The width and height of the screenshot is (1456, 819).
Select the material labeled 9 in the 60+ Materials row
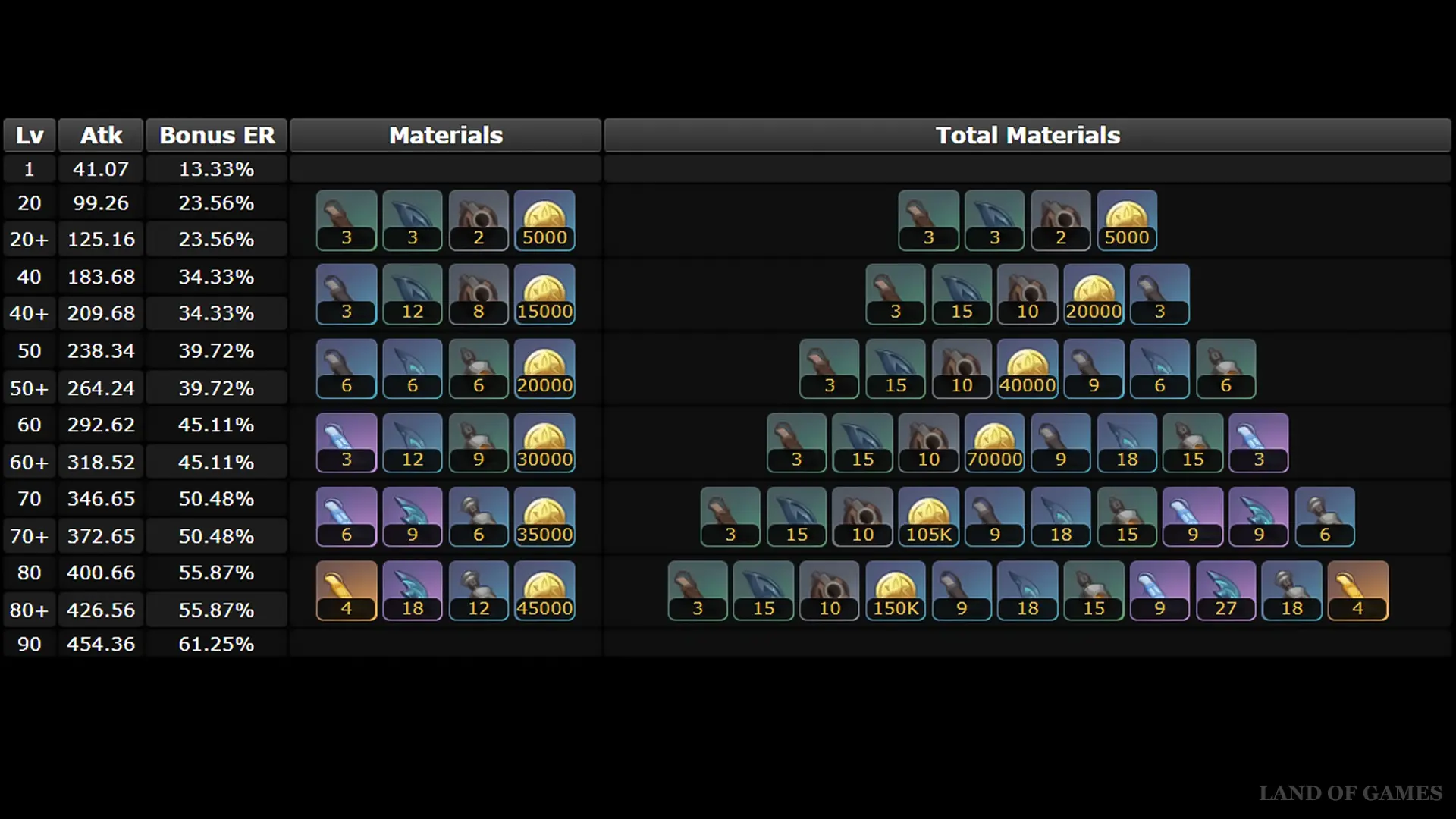pyautogui.click(x=479, y=442)
